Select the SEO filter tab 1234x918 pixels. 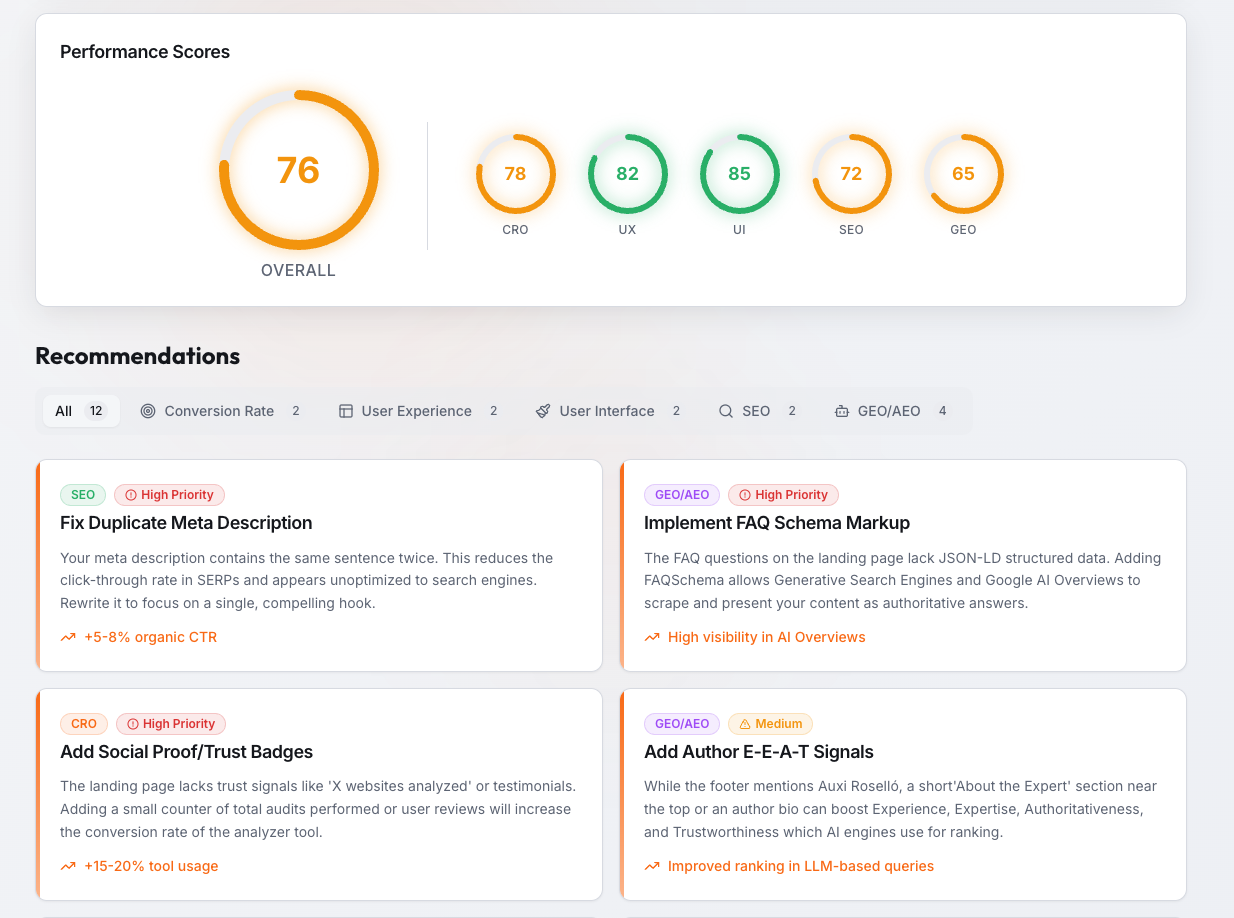pos(756,410)
